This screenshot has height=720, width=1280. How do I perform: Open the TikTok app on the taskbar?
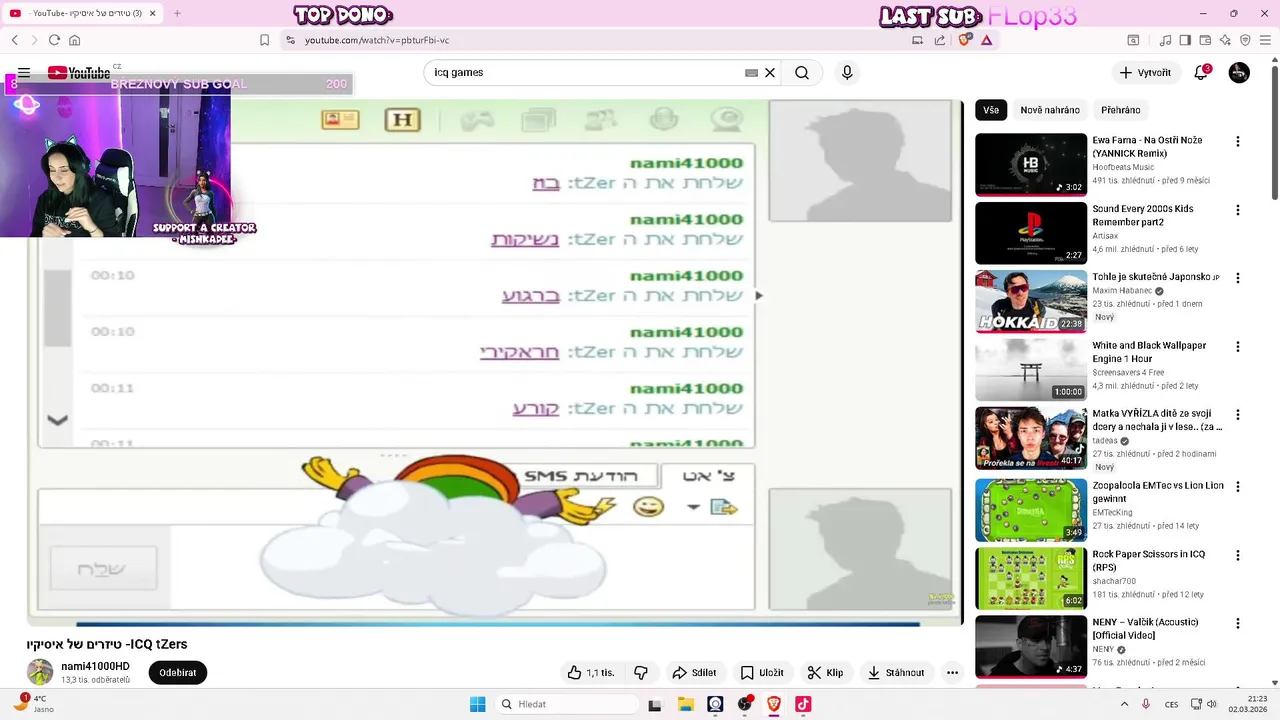[803, 704]
